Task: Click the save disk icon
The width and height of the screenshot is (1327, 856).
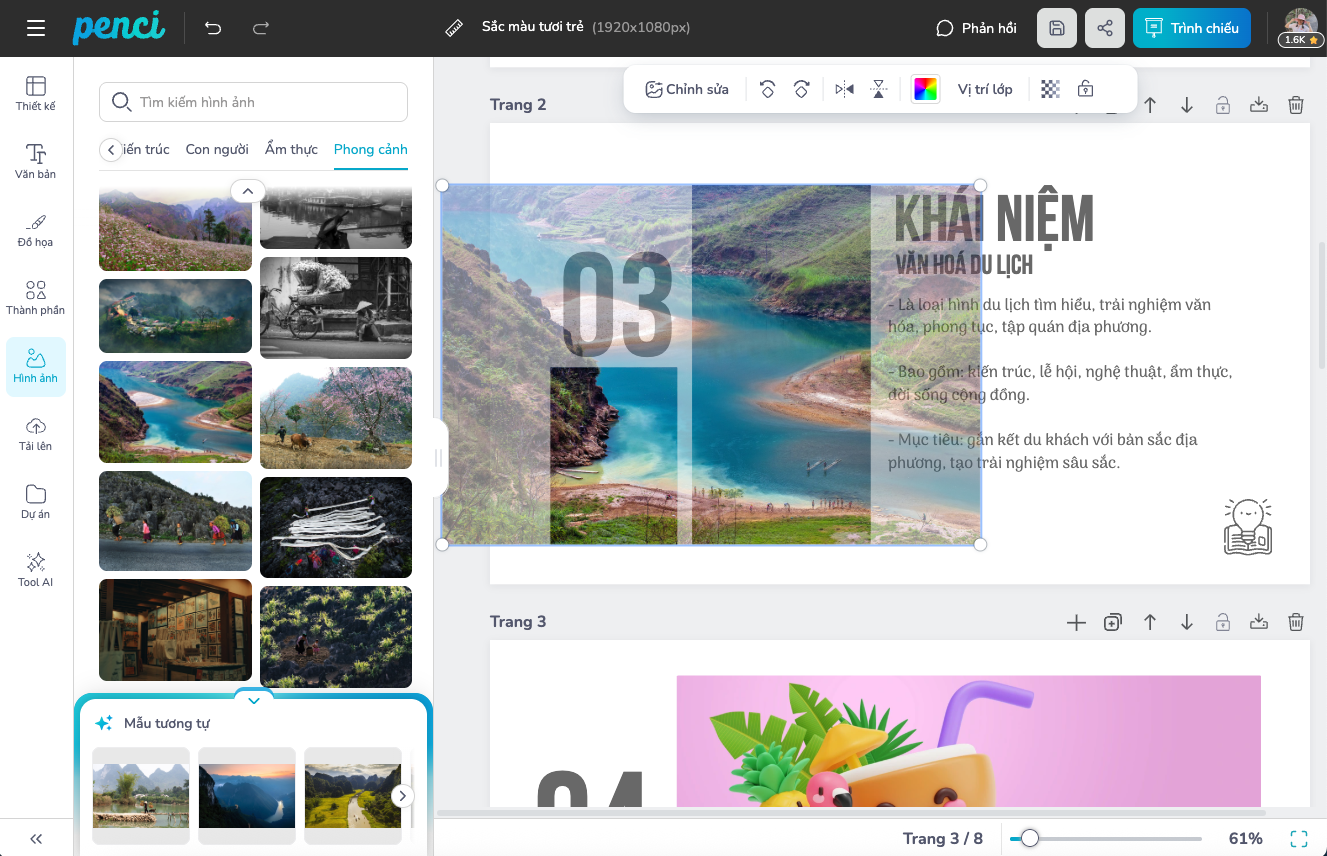Action: pos(1057,28)
